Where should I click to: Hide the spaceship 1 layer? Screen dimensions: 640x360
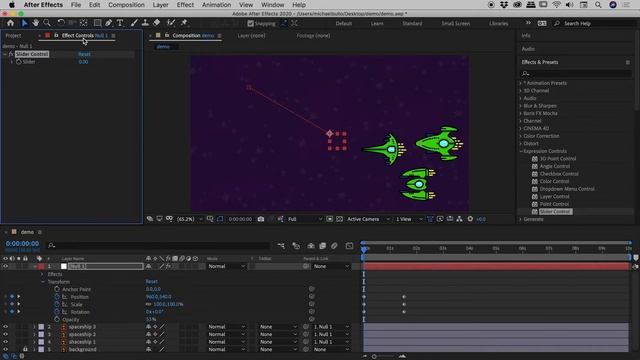point(5,342)
